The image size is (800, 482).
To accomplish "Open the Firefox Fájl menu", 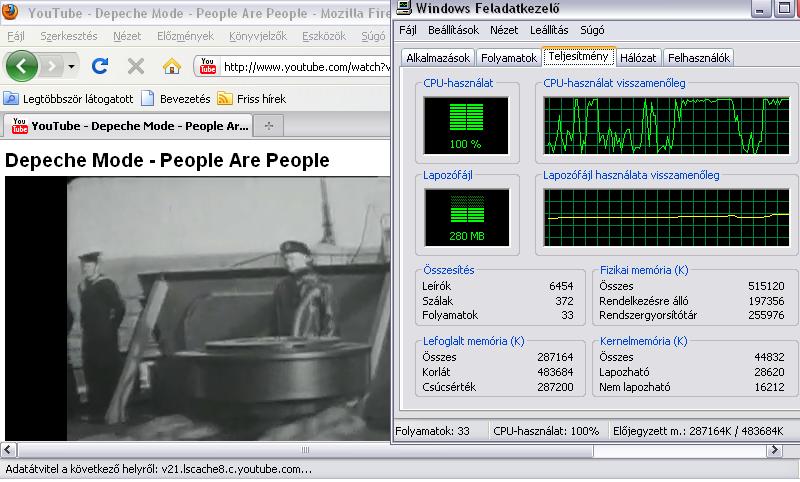I will coord(16,36).
